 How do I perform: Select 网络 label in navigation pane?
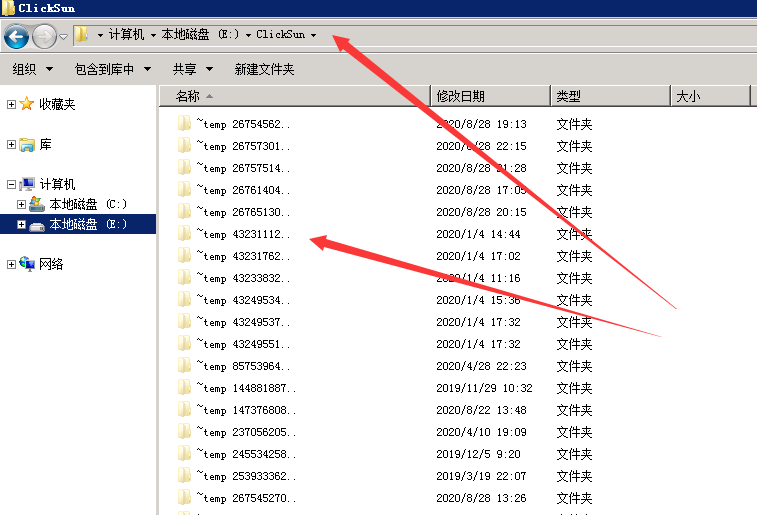click(x=51, y=264)
